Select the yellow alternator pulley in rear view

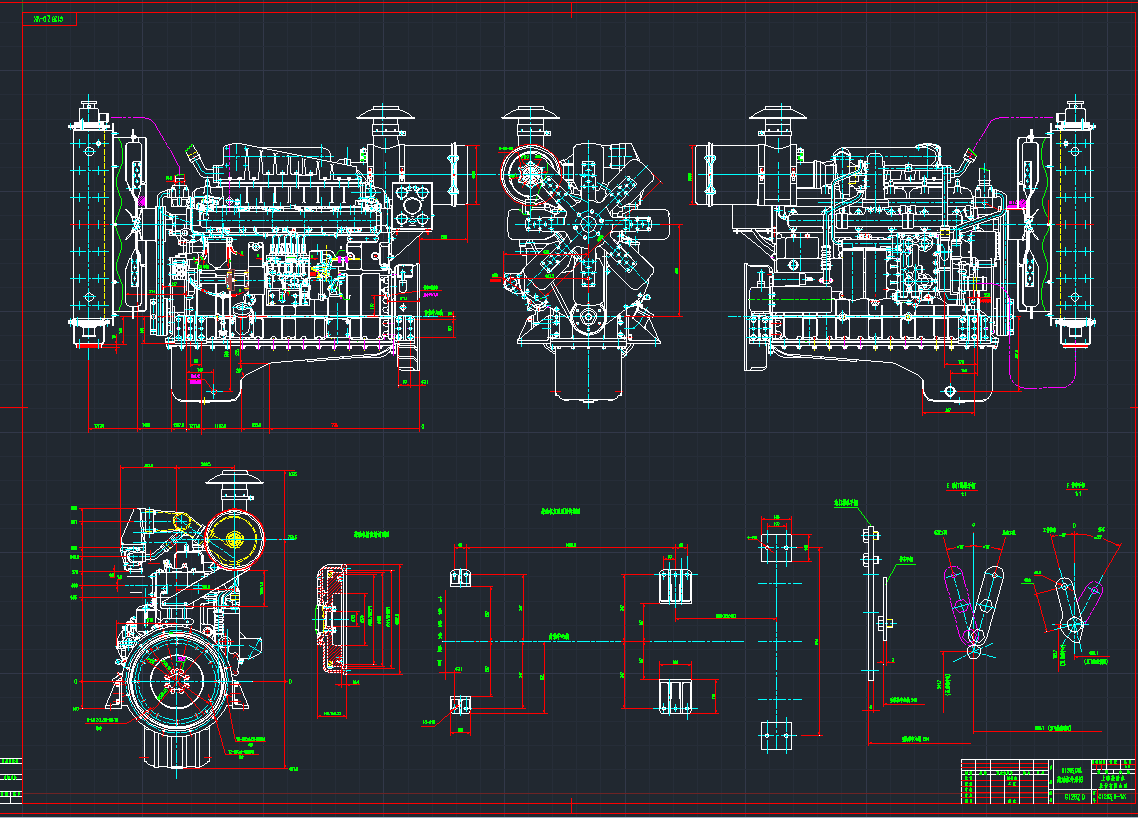(238, 539)
